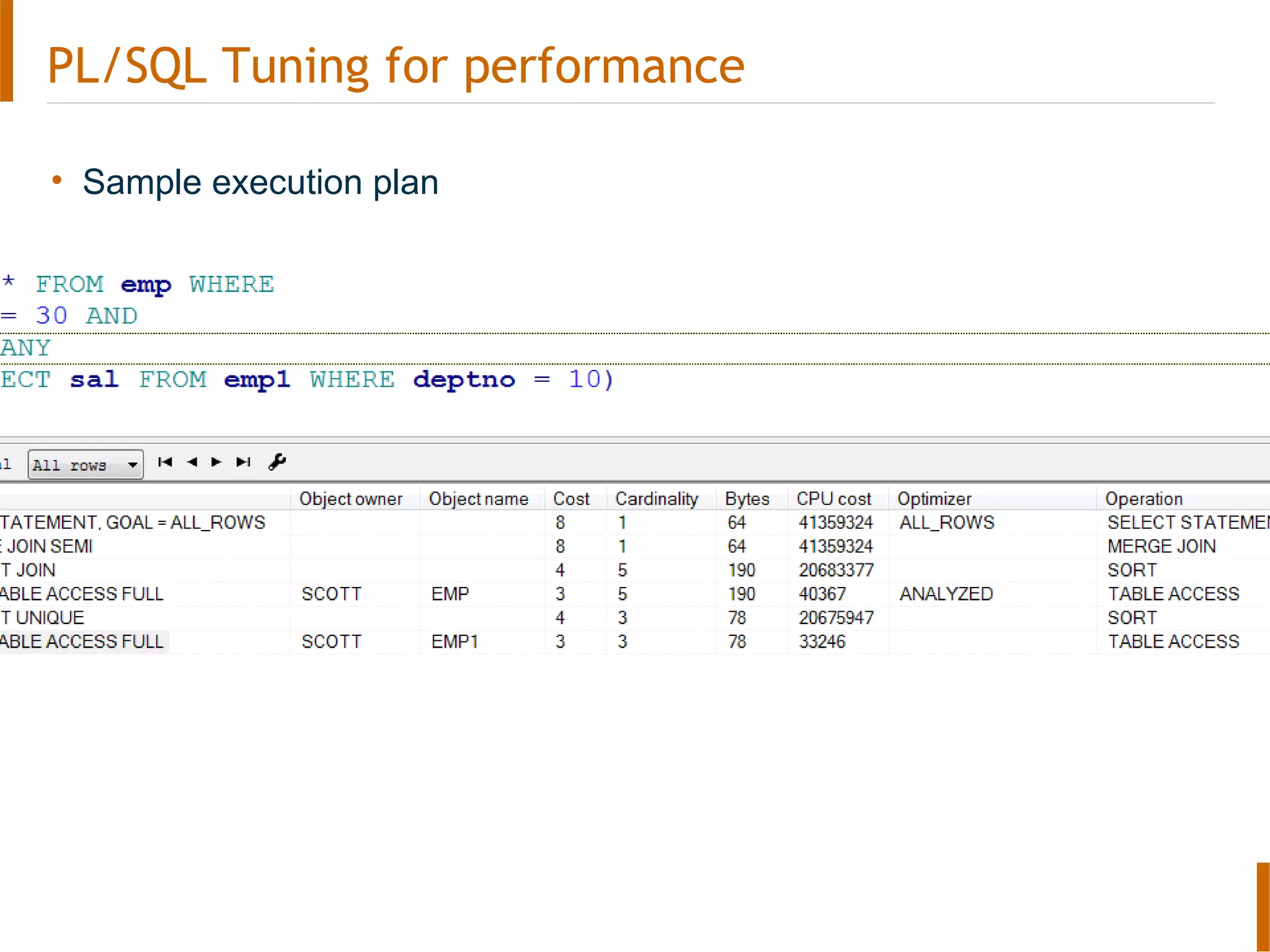Viewport: 1270px width, 952px height.
Task: Step to the previous row arrow
Action: (x=192, y=462)
